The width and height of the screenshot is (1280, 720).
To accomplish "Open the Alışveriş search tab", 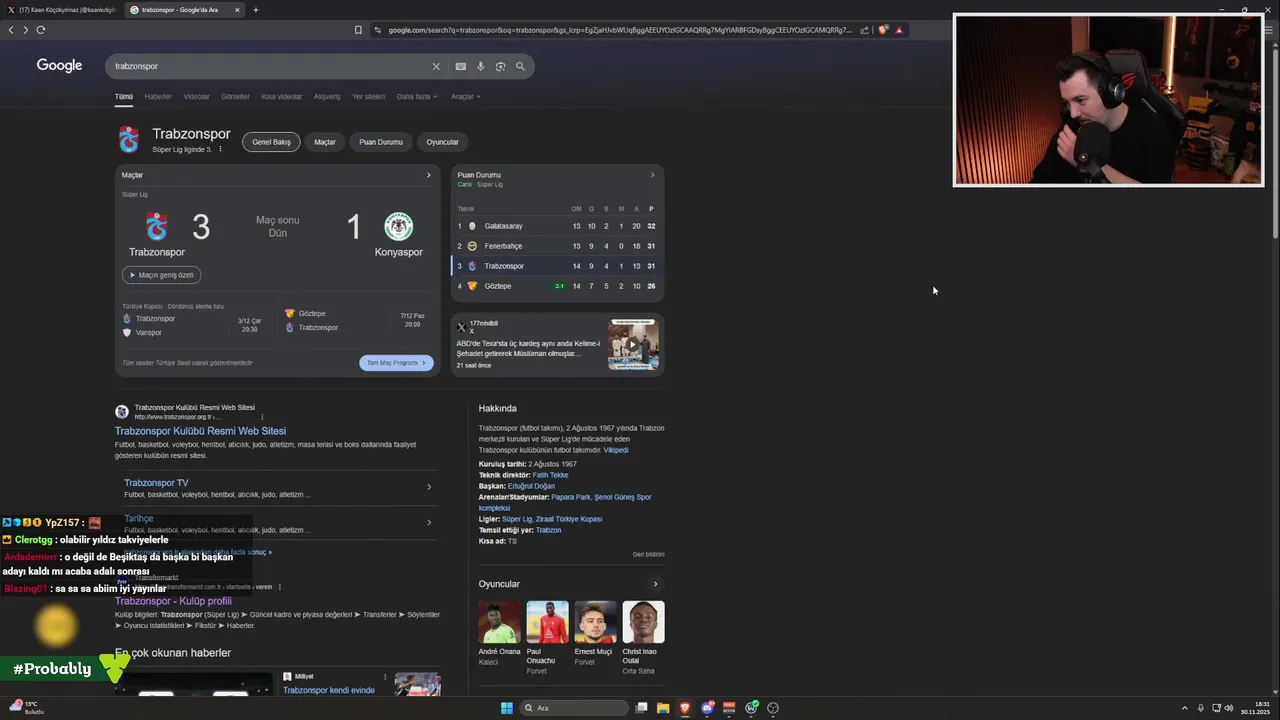I will pos(327,97).
